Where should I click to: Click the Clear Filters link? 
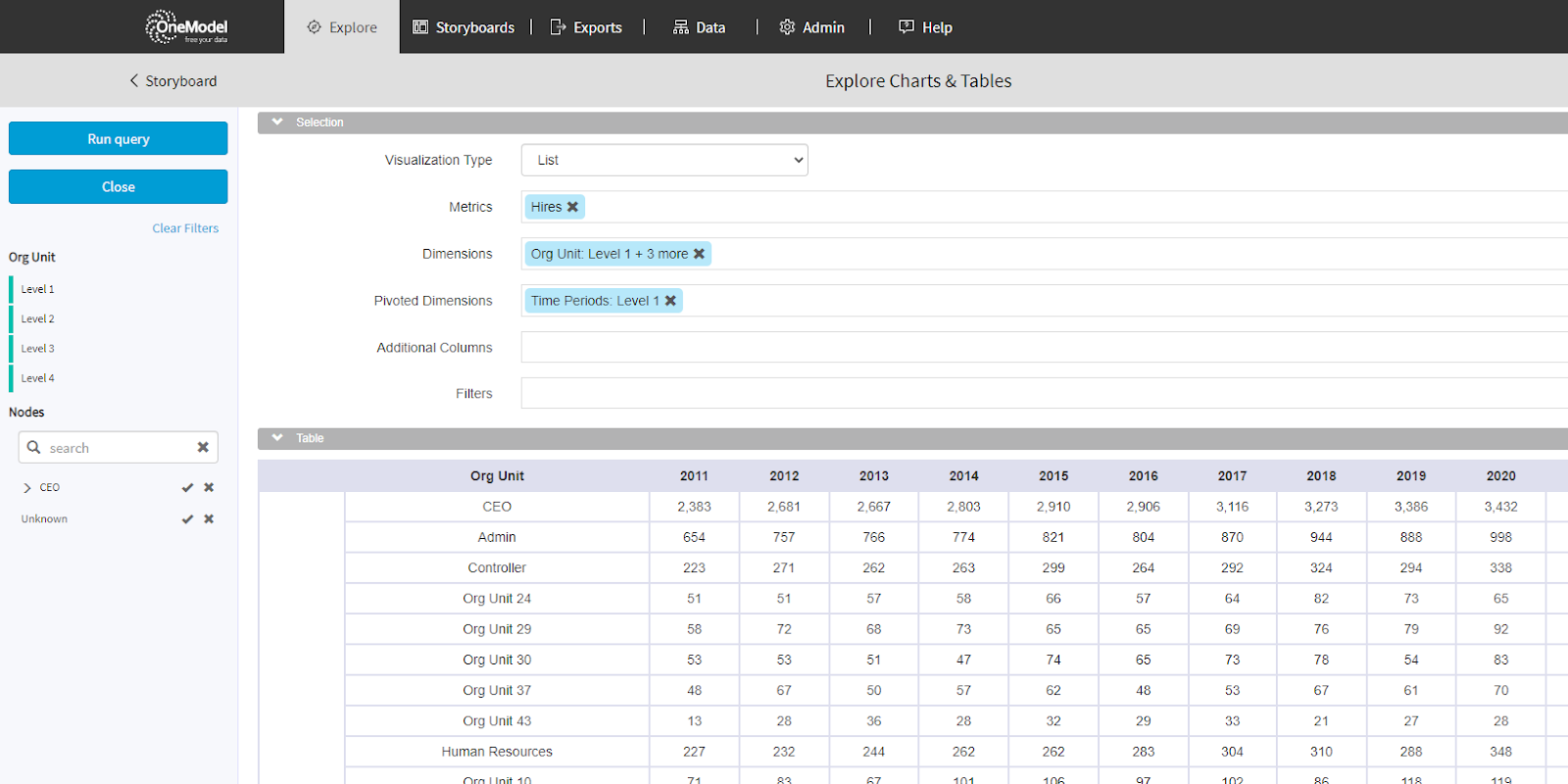coord(185,228)
